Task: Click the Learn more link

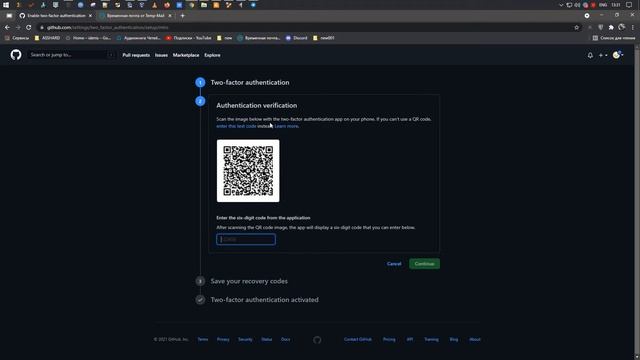Action: tap(286, 126)
